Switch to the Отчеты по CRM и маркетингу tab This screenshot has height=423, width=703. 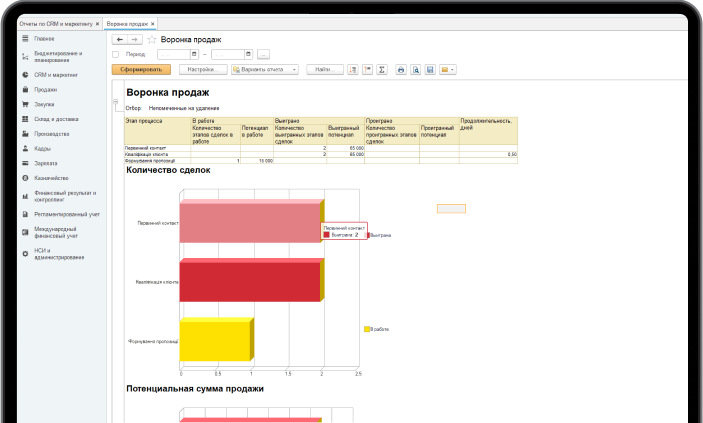click(x=56, y=24)
